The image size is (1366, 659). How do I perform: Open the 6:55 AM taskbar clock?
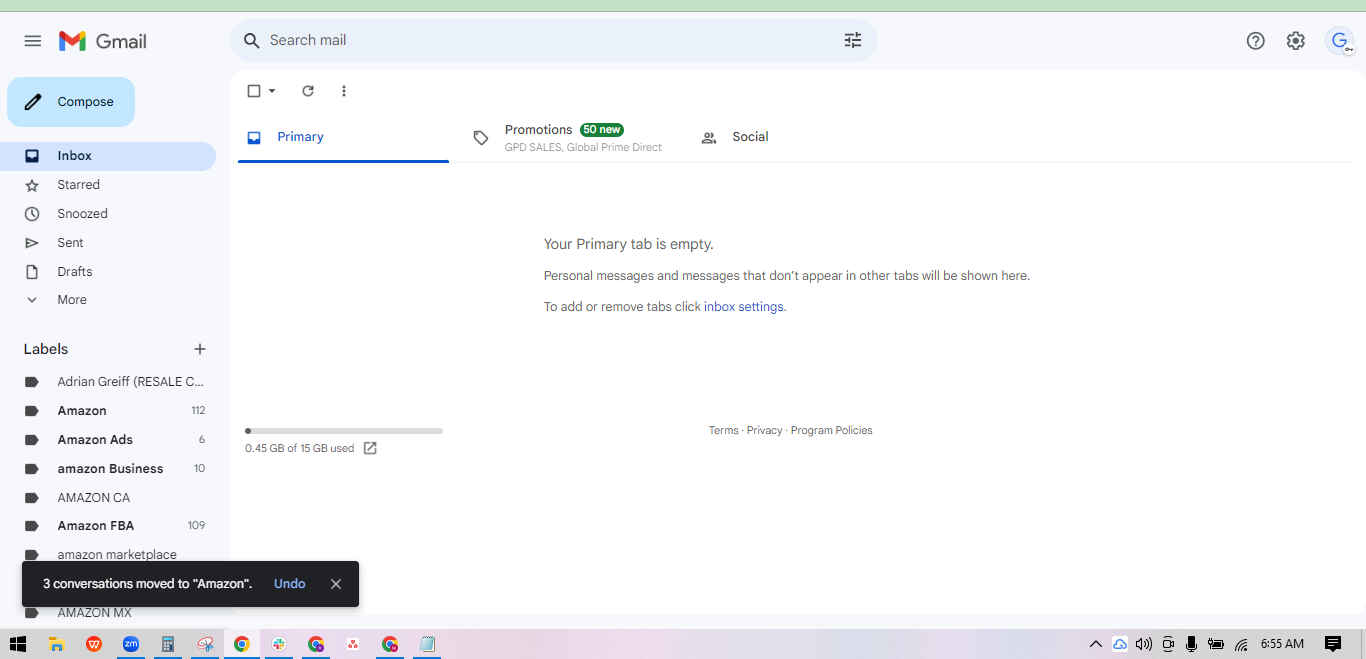coord(1282,644)
